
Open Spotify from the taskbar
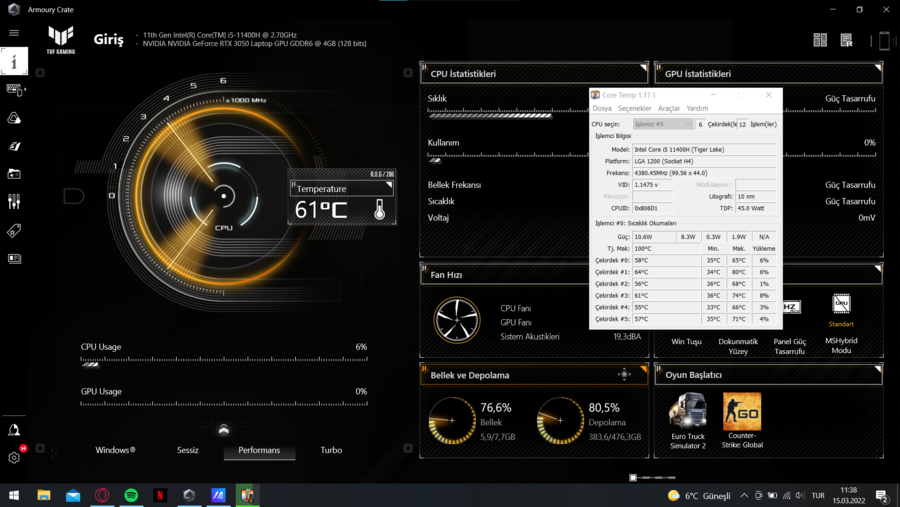pyautogui.click(x=131, y=495)
